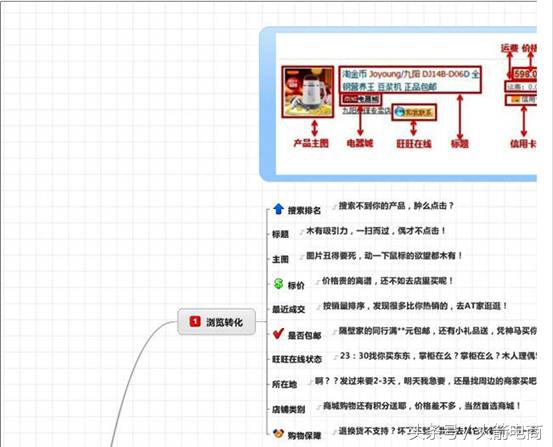553x447 pixels.
Task: Click the note starting with 商城购物还有积分送耶
Action: point(422,406)
